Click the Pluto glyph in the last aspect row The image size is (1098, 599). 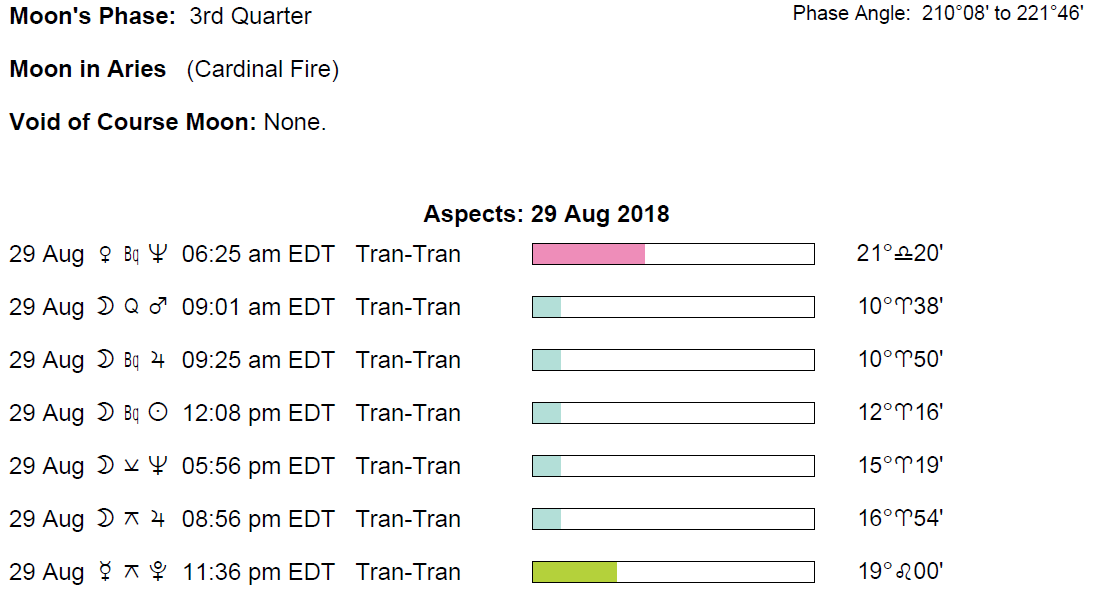tap(157, 572)
